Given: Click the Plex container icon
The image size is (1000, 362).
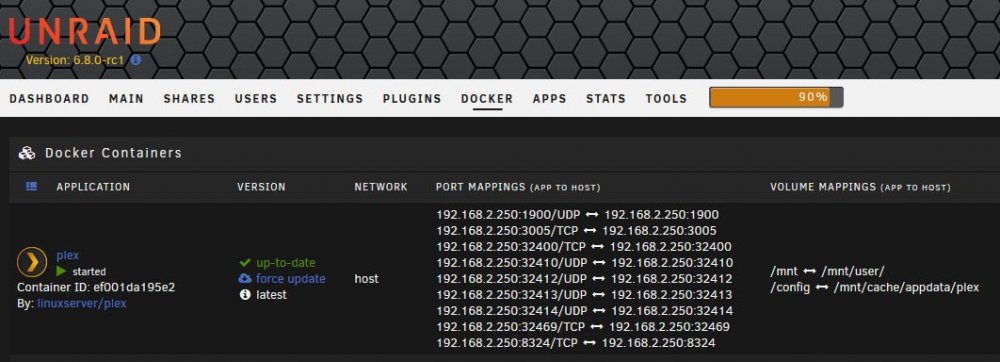Looking at the screenshot, I should pyautogui.click(x=32, y=262).
